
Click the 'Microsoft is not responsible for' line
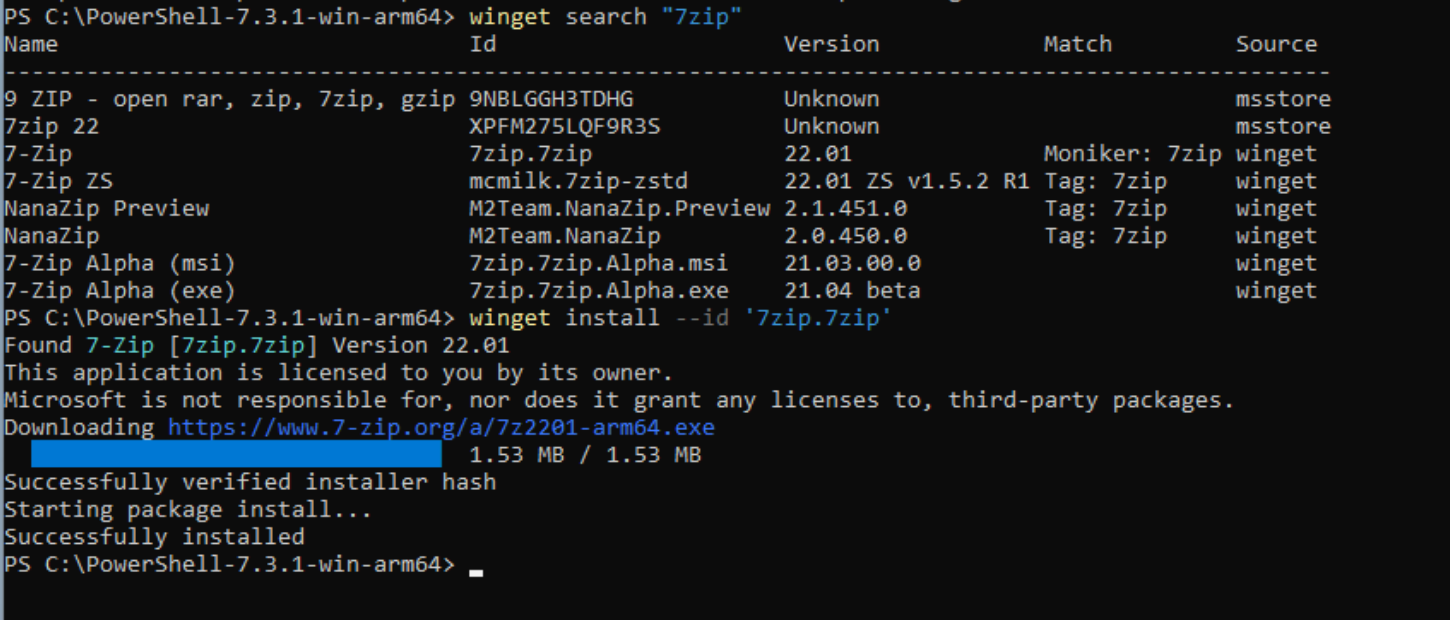click(619, 400)
